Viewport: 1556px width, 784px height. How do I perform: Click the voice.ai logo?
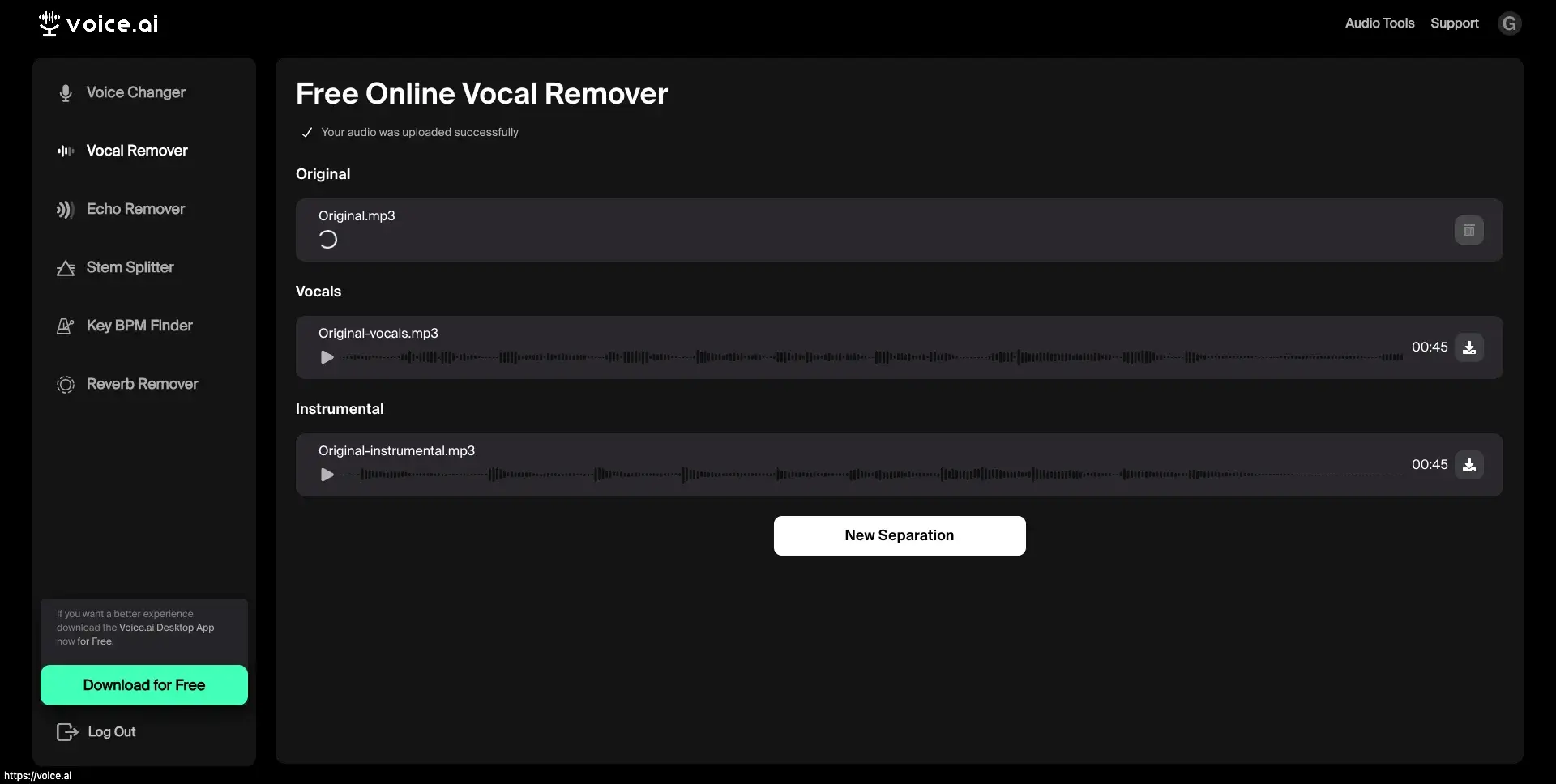tap(98, 23)
